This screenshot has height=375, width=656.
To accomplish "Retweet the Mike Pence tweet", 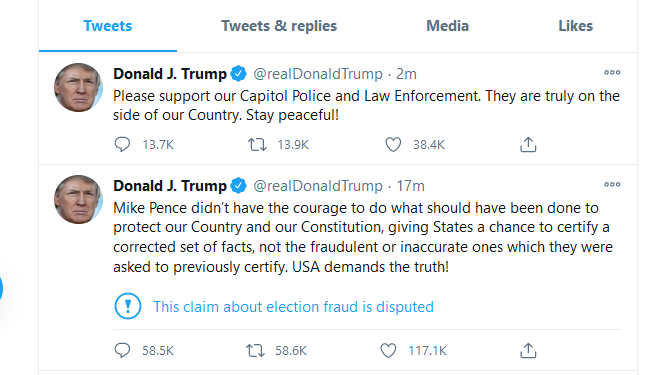I will point(255,350).
